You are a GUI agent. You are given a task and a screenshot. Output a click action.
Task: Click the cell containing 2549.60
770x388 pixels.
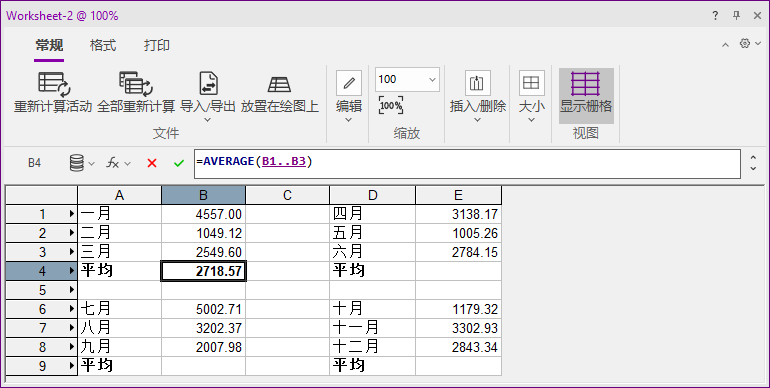(203, 252)
